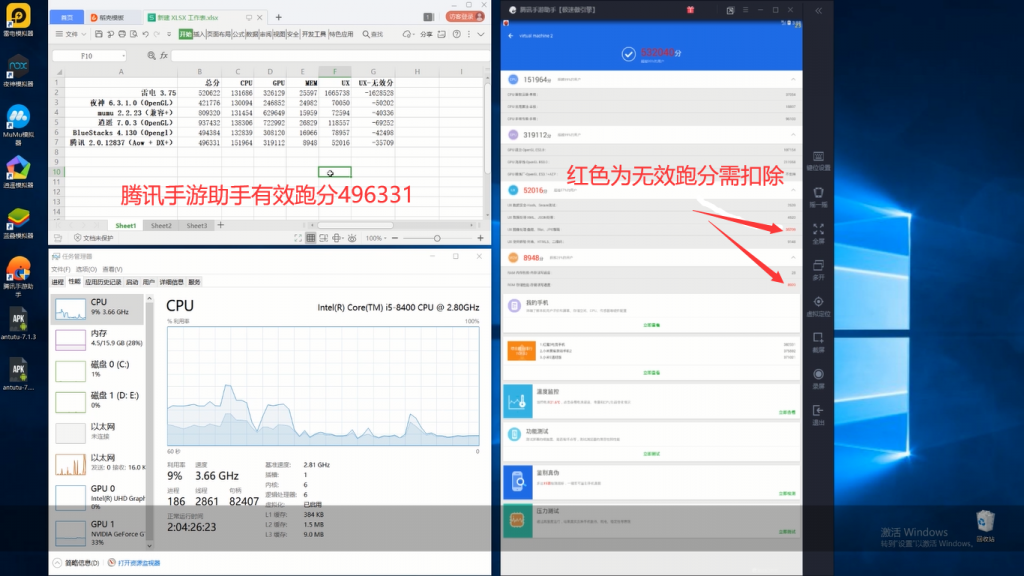The height and width of the screenshot is (576, 1024).
Task: Toggle the normal grid view button in WPS status bar
Action: 311,238
